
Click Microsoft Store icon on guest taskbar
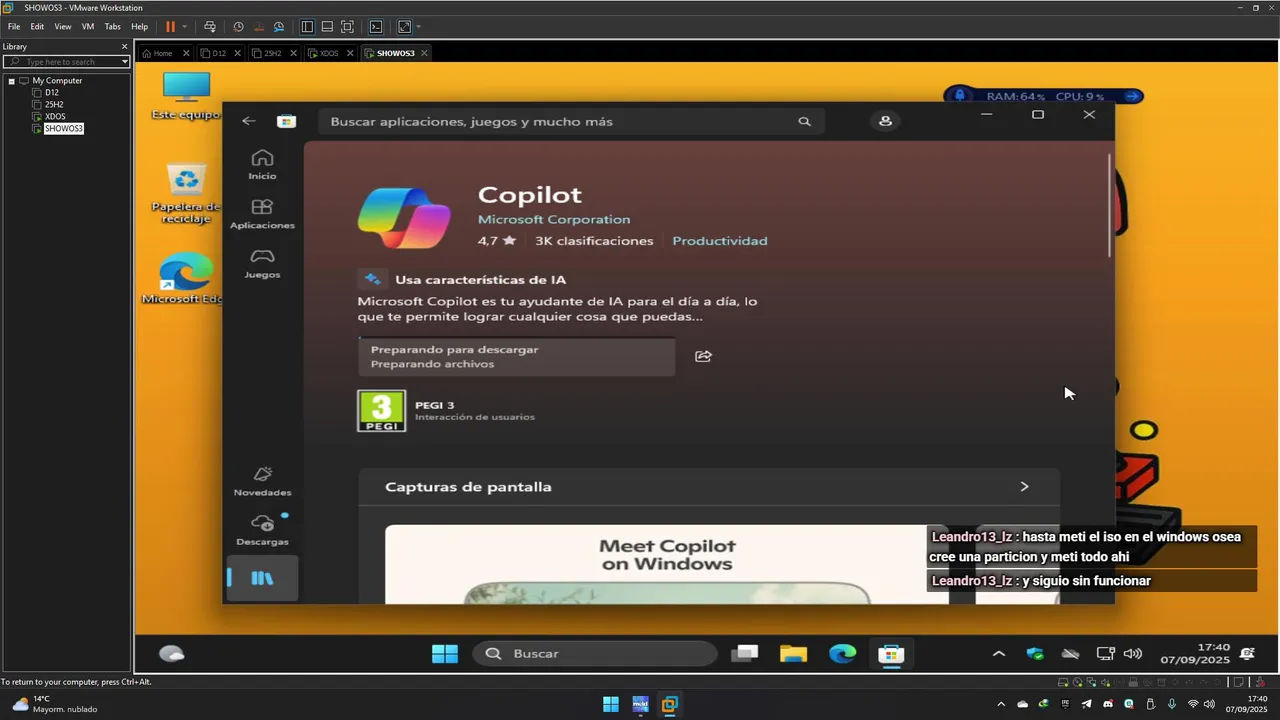[x=891, y=654]
